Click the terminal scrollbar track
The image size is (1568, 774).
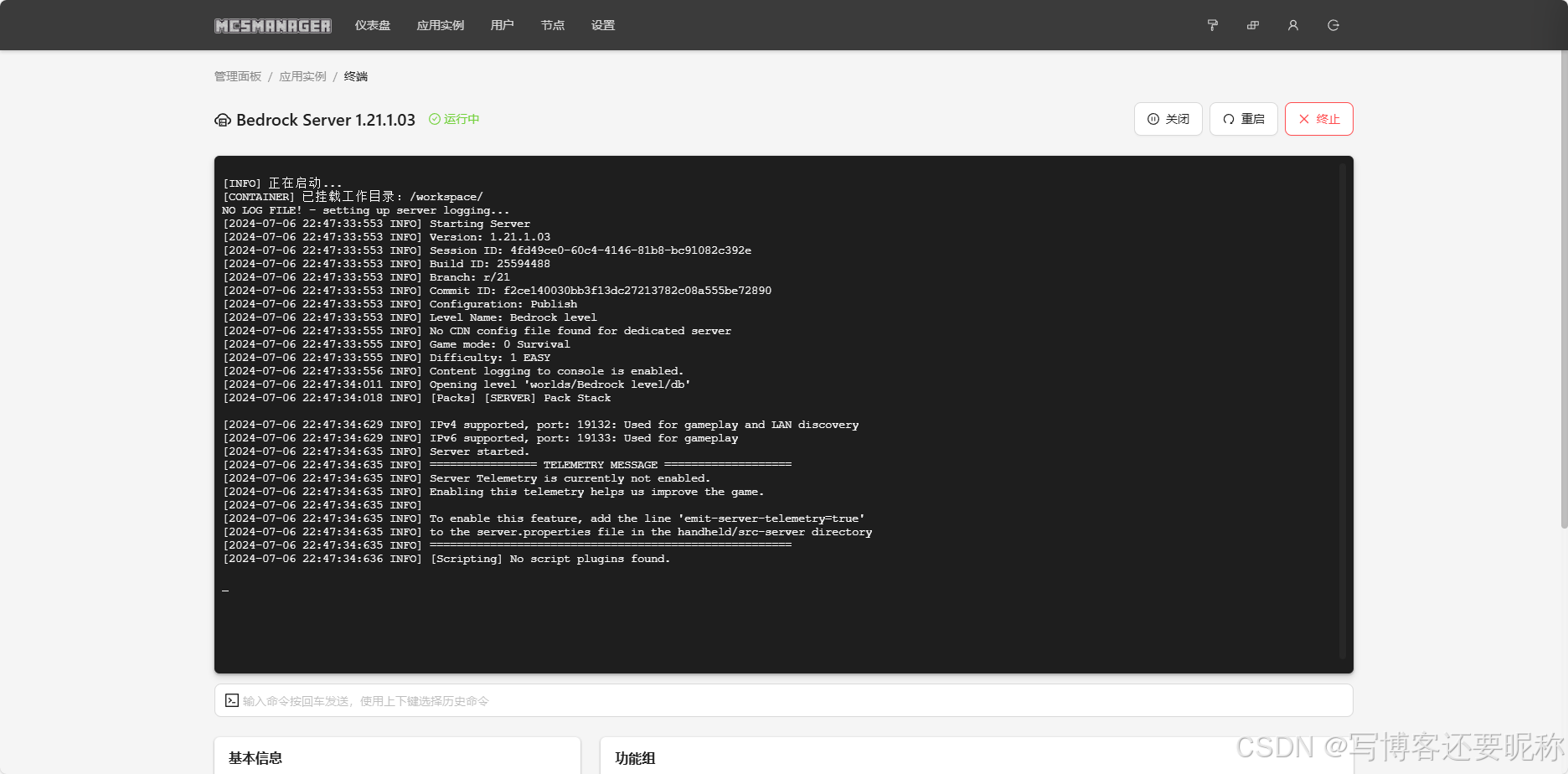pos(1342,410)
